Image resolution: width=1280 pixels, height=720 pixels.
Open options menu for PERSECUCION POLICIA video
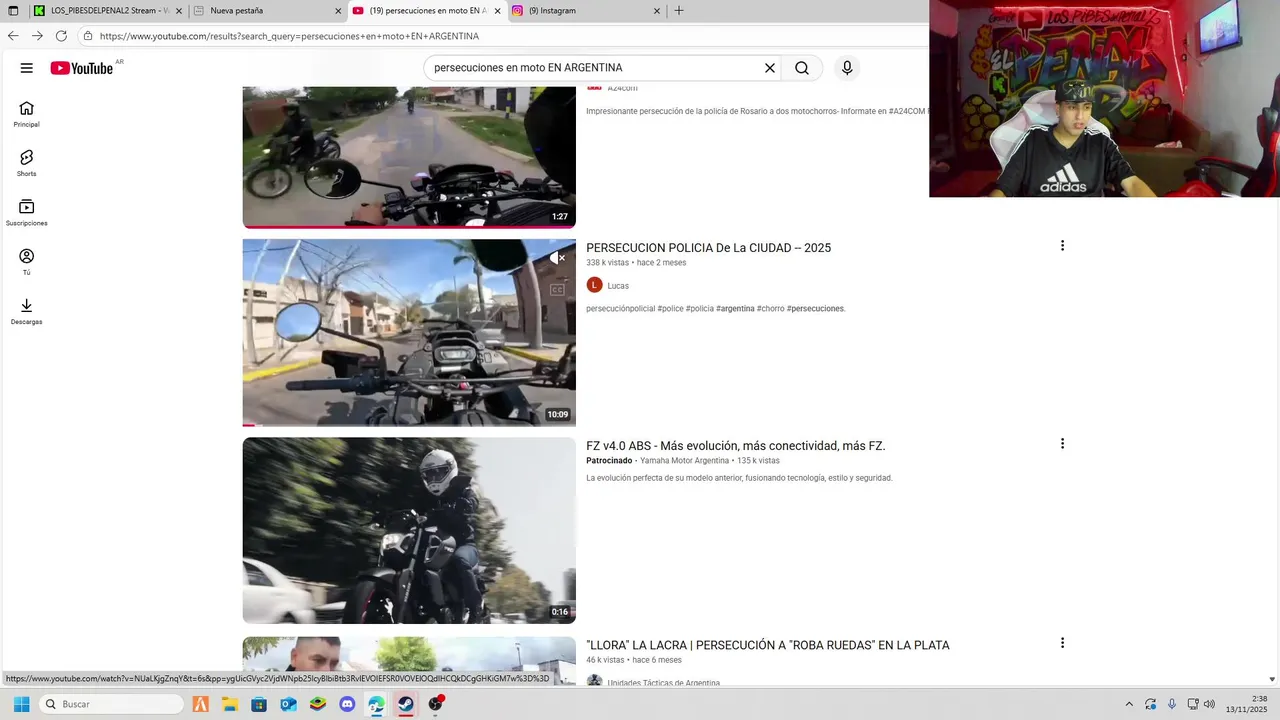(1062, 246)
